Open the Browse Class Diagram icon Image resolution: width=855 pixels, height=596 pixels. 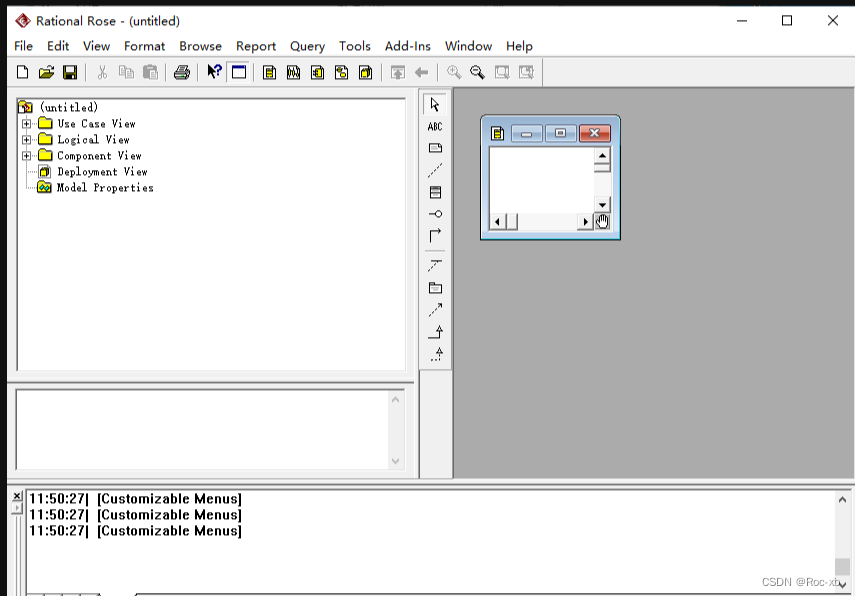[269, 72]
